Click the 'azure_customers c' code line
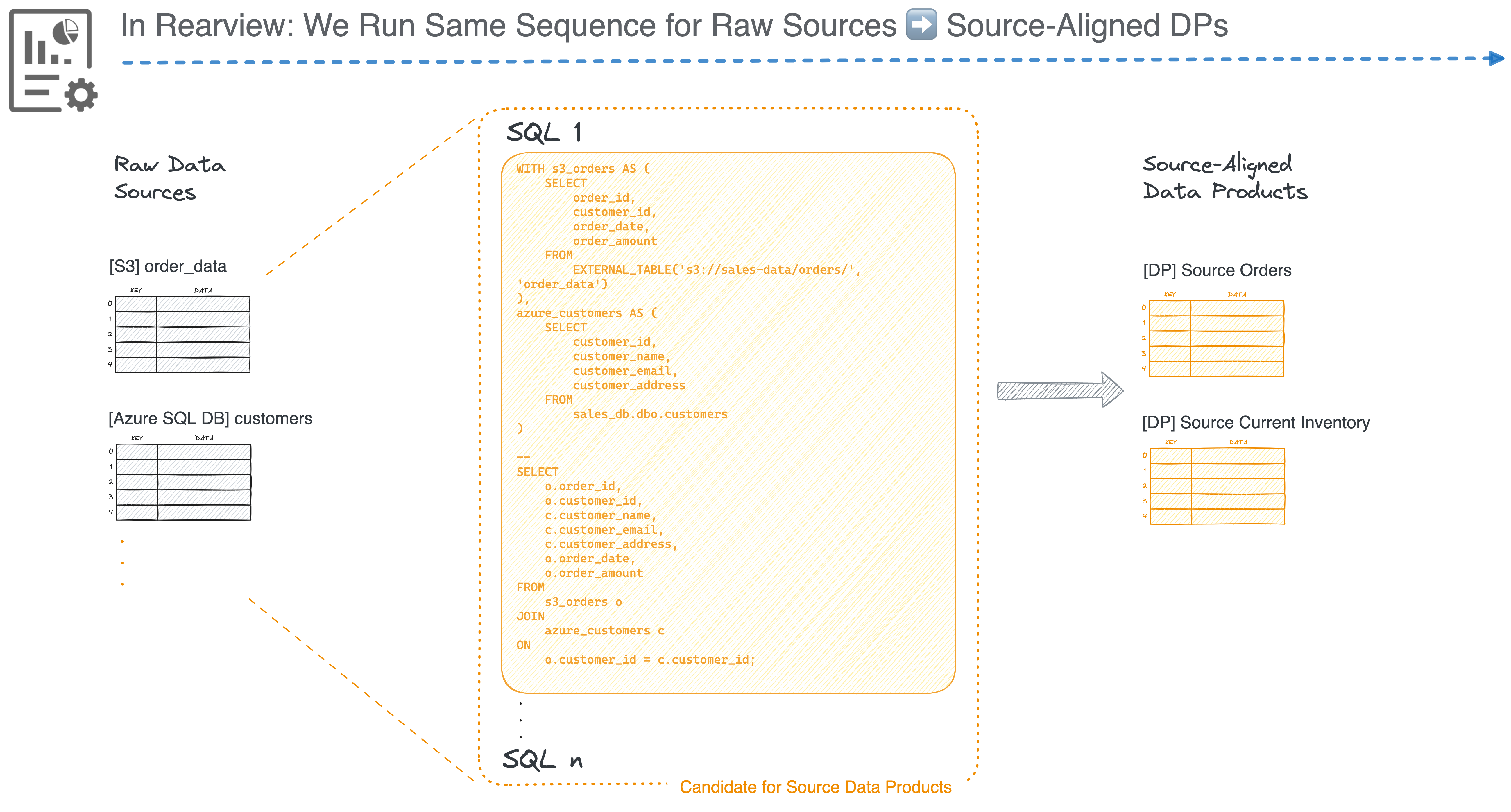Viewport: 1511px width, 812px height. [604, 631]
